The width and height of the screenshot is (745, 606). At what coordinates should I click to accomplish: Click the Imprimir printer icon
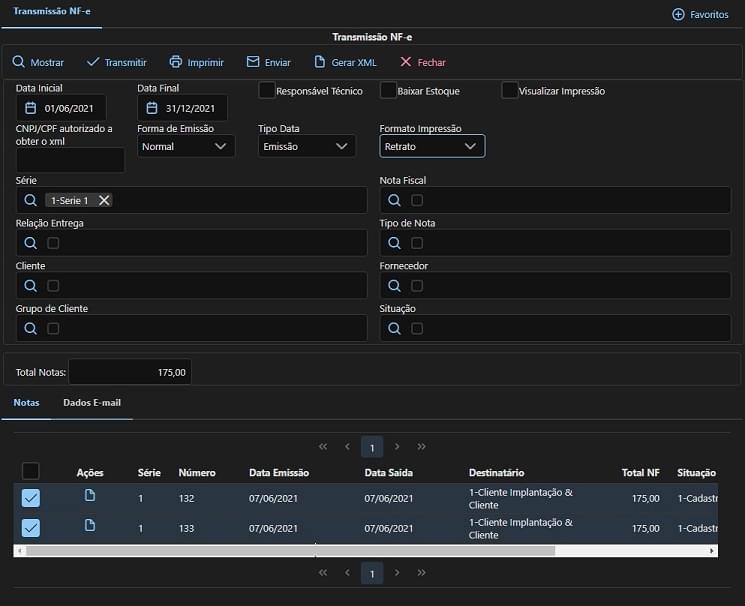176,62
